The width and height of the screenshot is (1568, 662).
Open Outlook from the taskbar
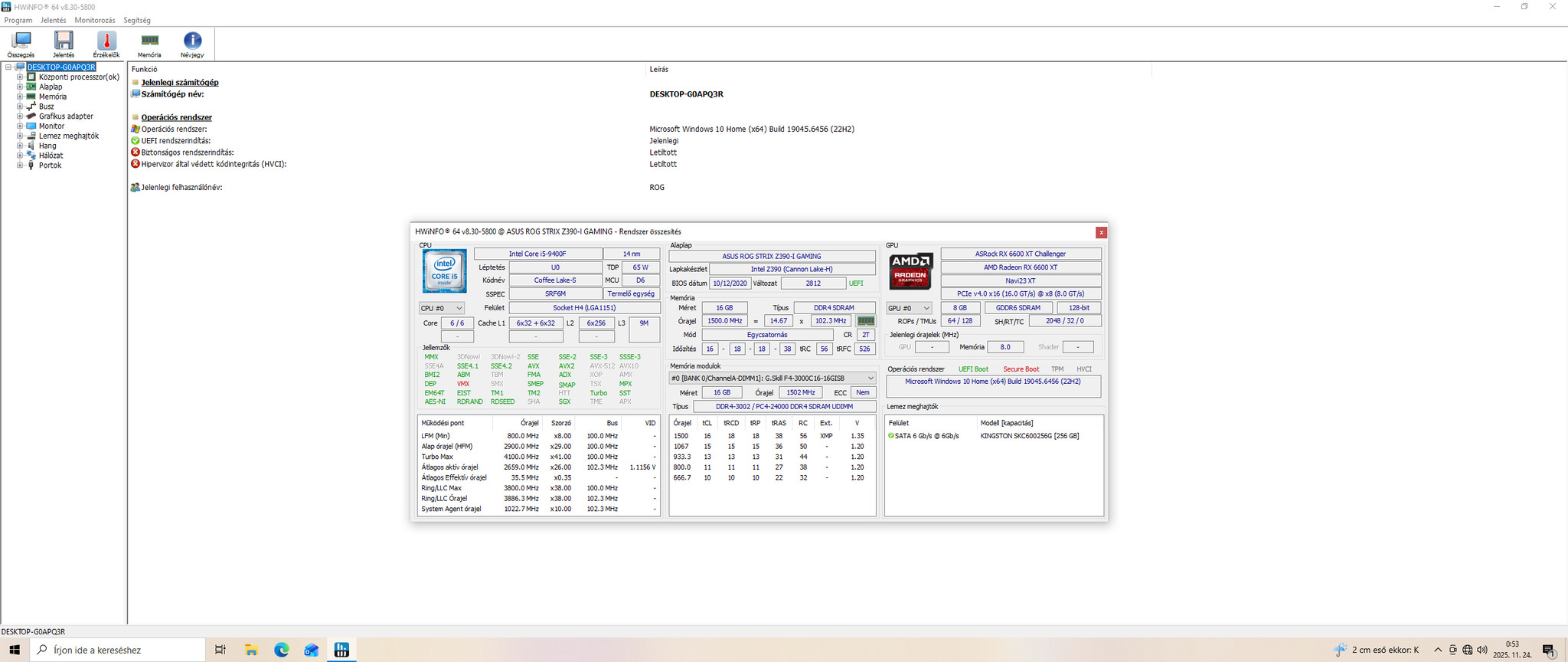point(312,650)
